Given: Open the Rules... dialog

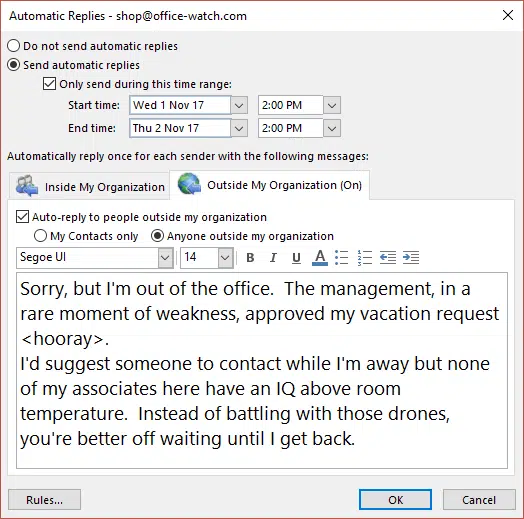Looking at the screenshot, I should pos(44,500).
